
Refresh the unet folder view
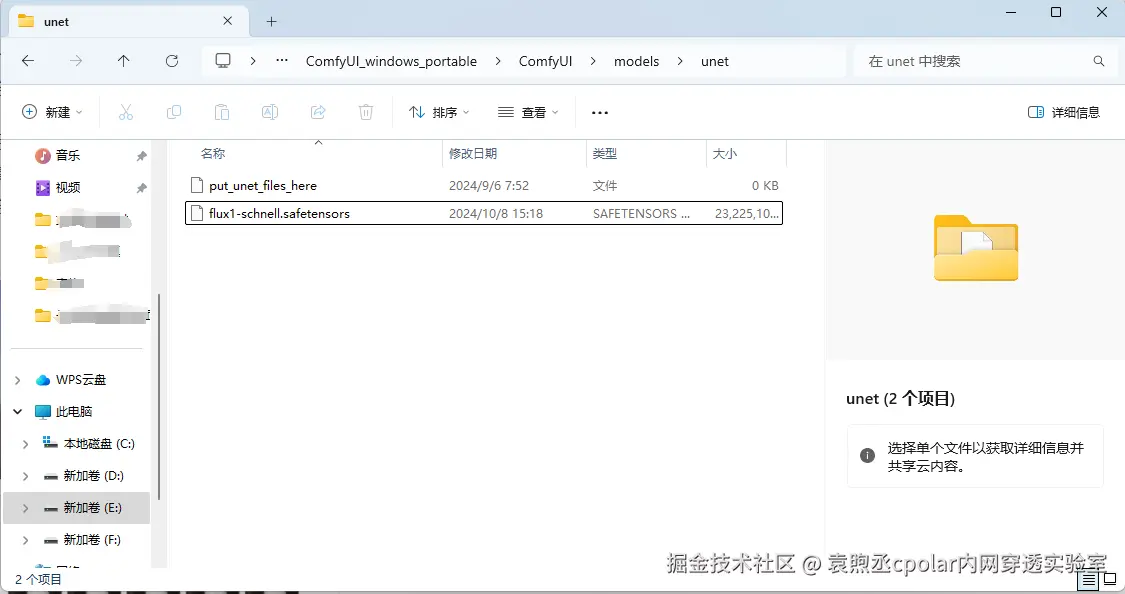coord(171,61)
